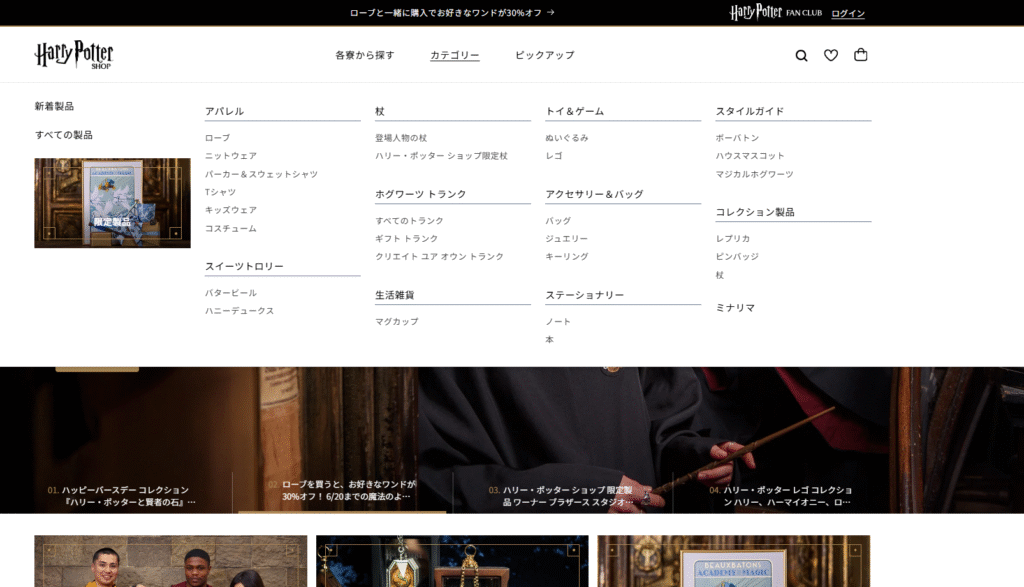Open the product card showing people in robes
This screenshot has width=1024, height=587.
170,562
